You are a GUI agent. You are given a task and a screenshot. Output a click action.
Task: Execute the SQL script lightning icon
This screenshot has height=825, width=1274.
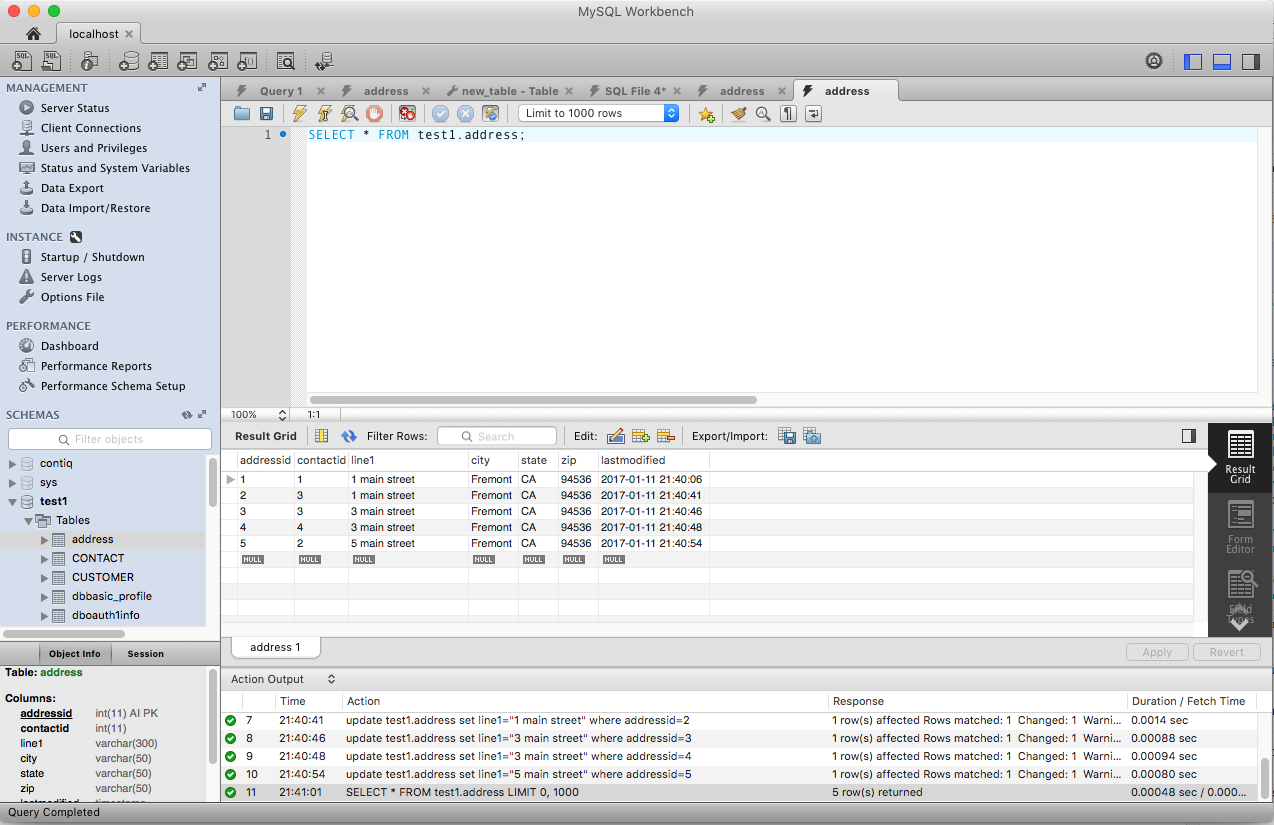[x=300, y=114]
